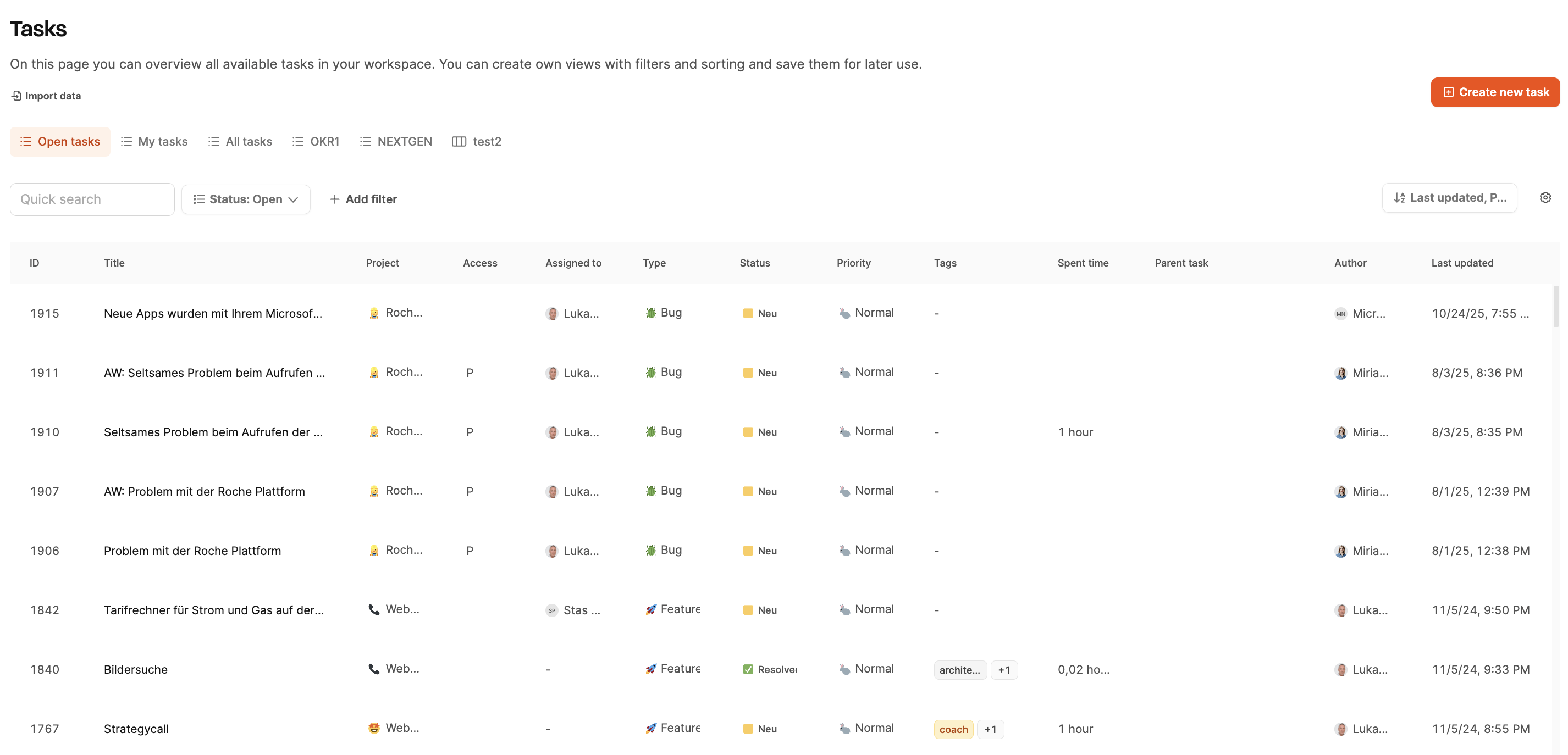Click the MN author avatar in row 1915
This screenshot has width=1568, height=755.
coord(1340,313)
